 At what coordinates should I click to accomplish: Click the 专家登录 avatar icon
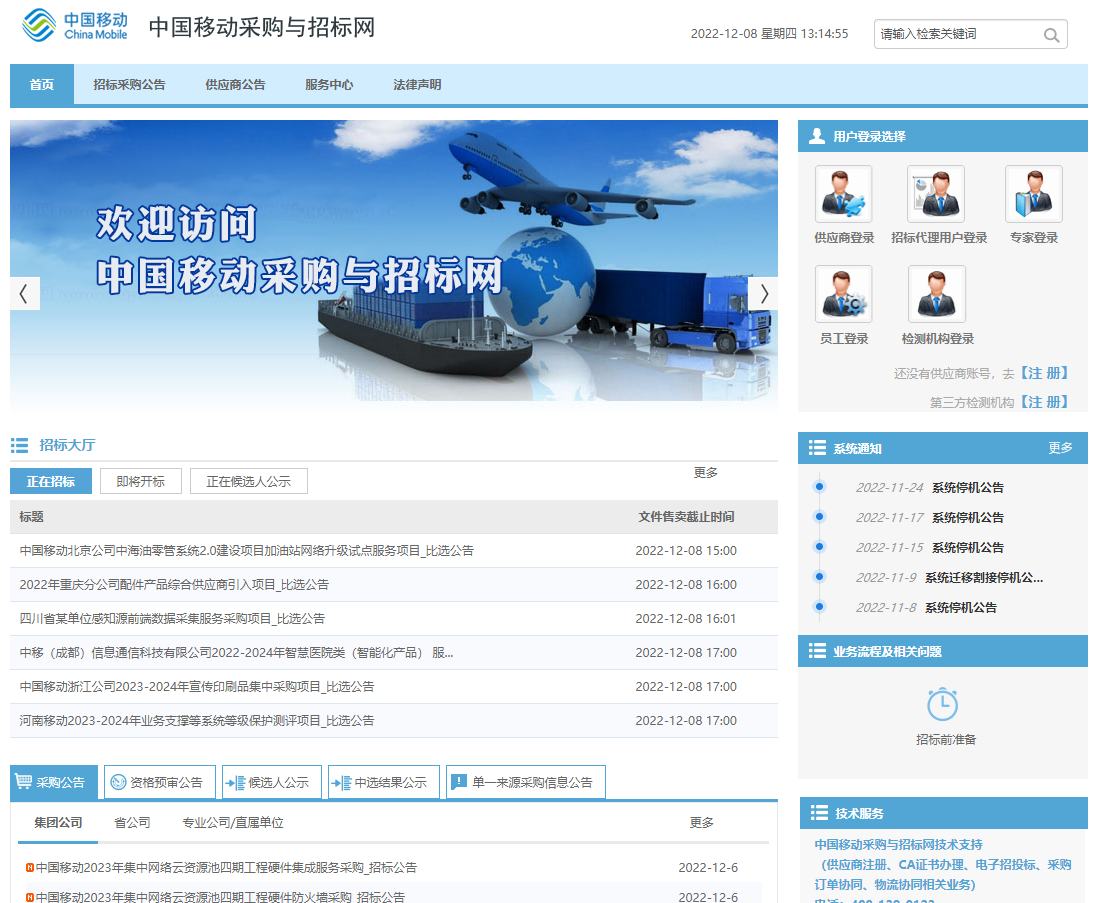(x=1034, y=194)
